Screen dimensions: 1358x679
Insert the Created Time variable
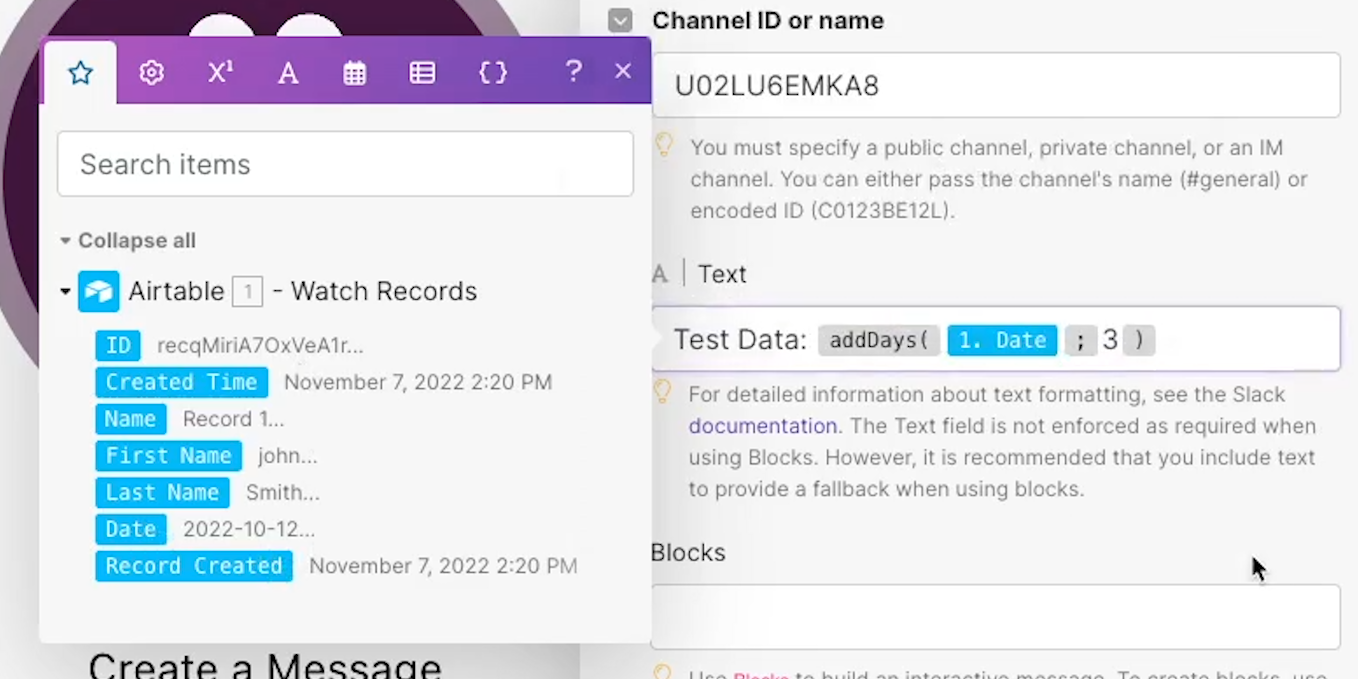coord(182,382)
